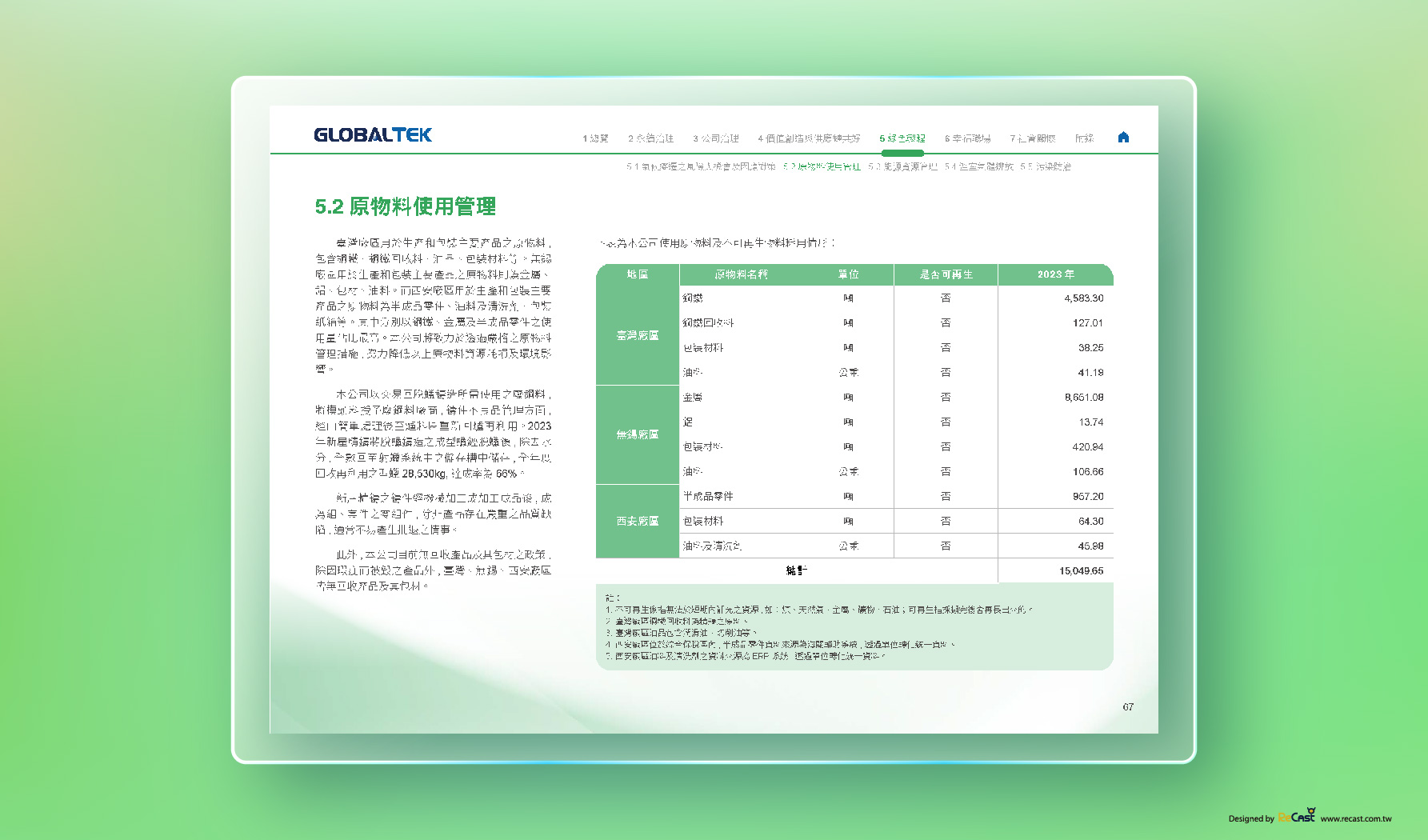The width and height of the screenshot is (1428, 840).
Task: Go to subsection 5.5 link
Action: click(1045, 166)
